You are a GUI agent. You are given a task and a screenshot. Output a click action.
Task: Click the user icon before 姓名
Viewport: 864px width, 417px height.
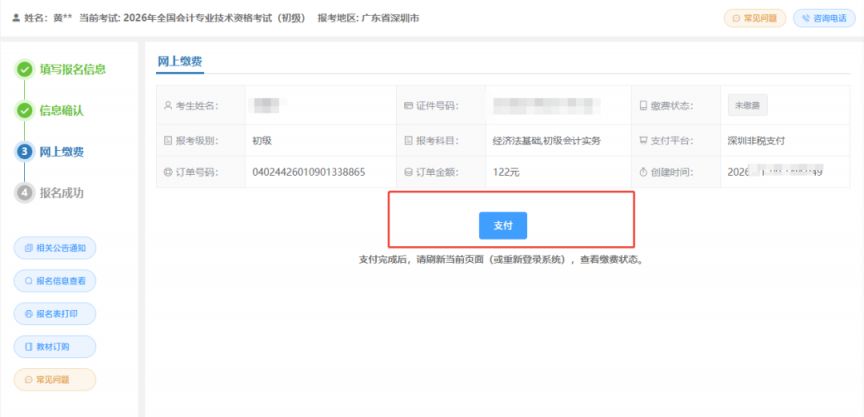[x=15, y=18]
